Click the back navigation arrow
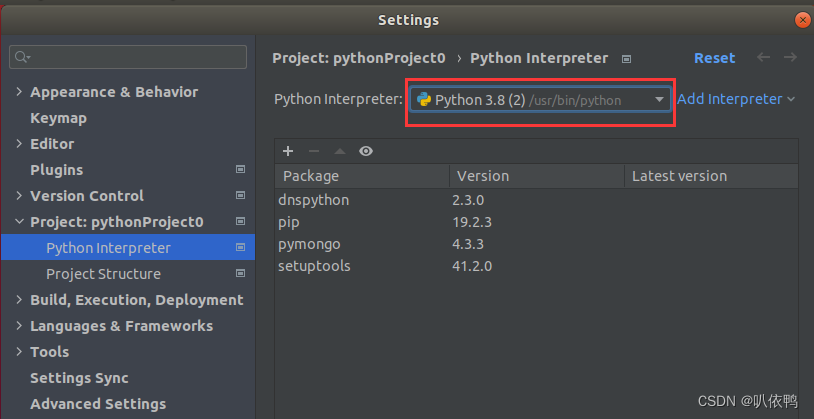Screen dimensions: 814x419 click(x=764, y=58)
